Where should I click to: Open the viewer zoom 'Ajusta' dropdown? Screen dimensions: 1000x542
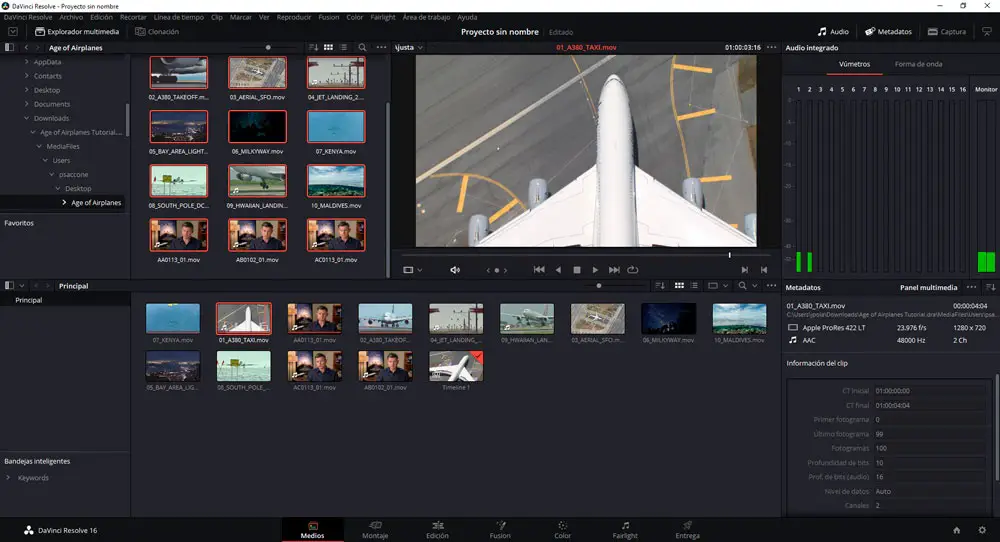tap(409, 47)
